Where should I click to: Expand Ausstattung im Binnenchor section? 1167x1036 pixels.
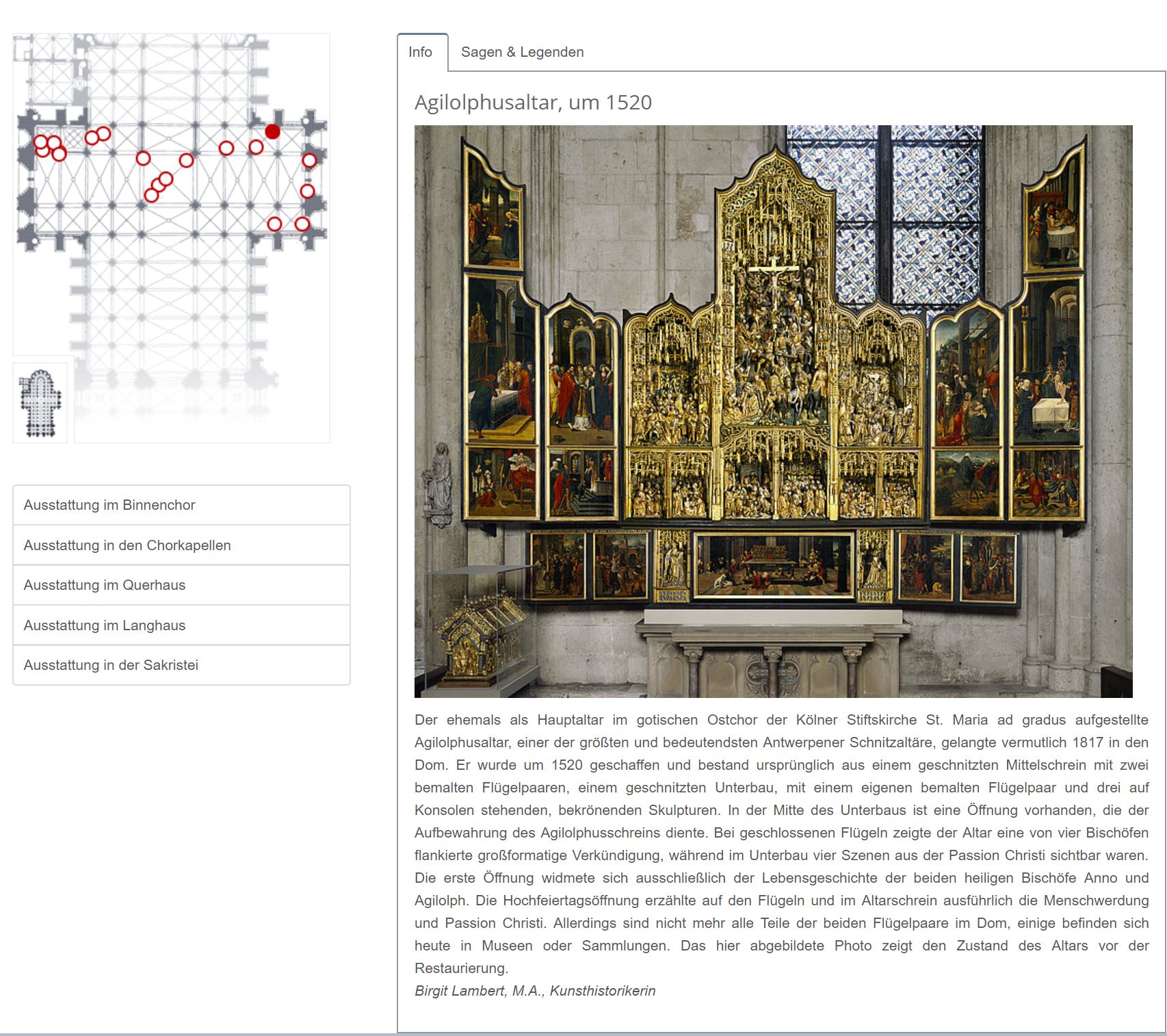[x=181, y=505]
